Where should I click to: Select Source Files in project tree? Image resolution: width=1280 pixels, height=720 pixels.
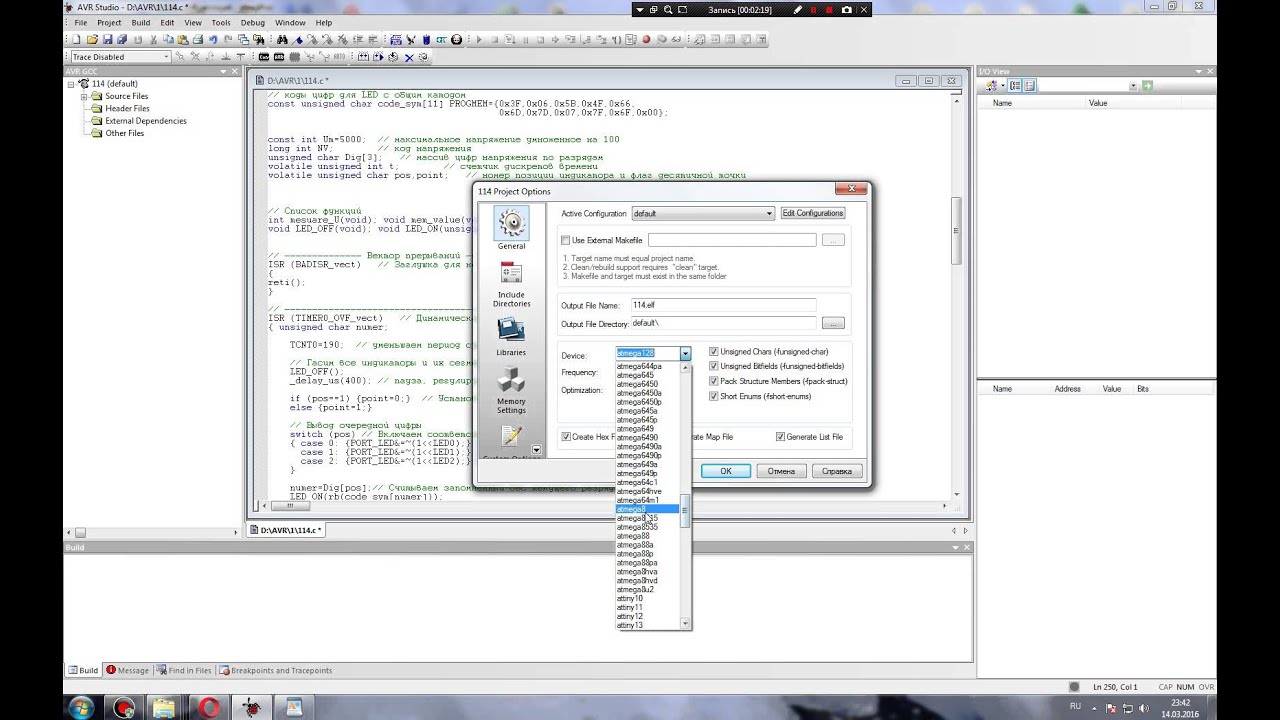126,96
